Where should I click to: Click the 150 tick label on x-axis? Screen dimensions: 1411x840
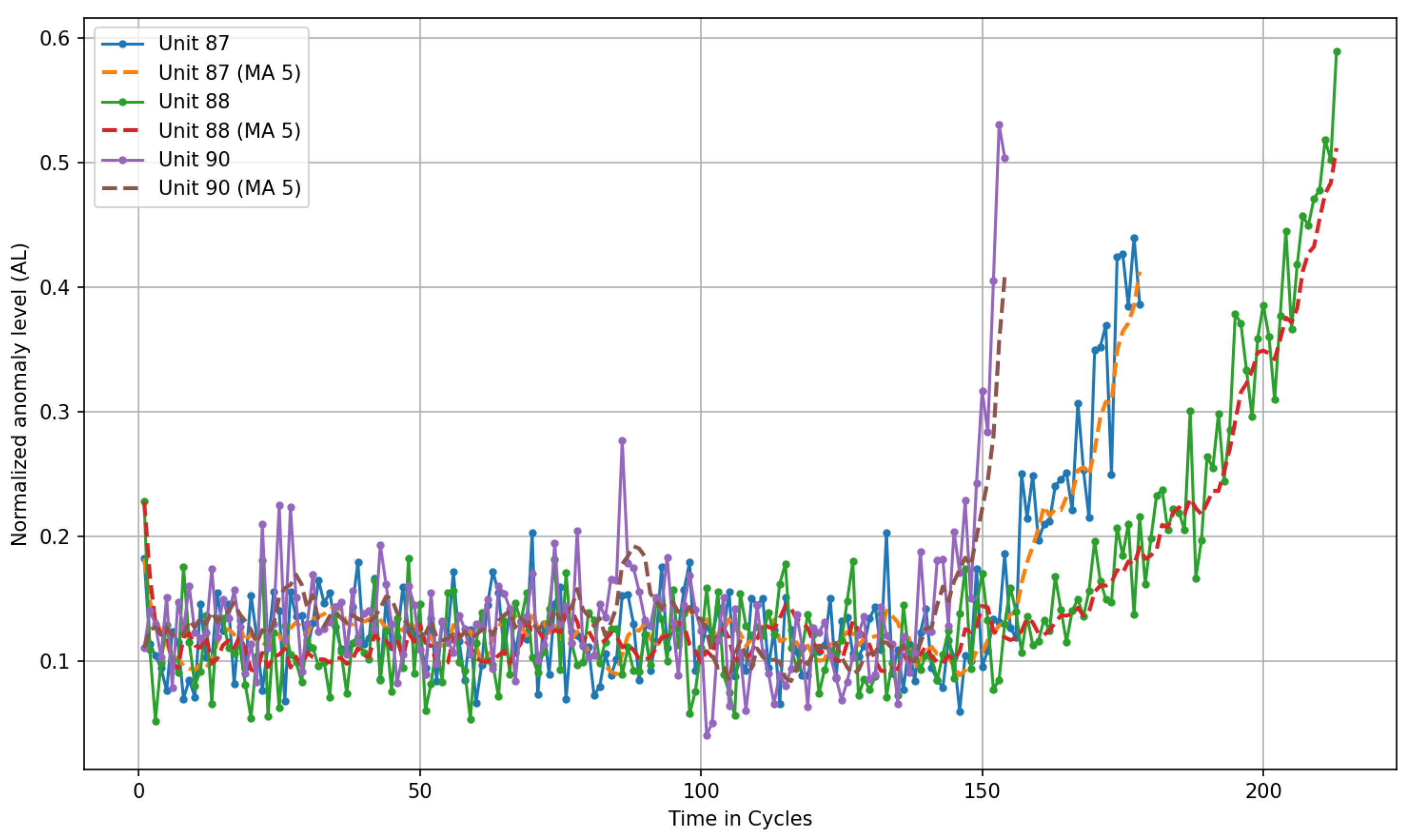point(981,791)
